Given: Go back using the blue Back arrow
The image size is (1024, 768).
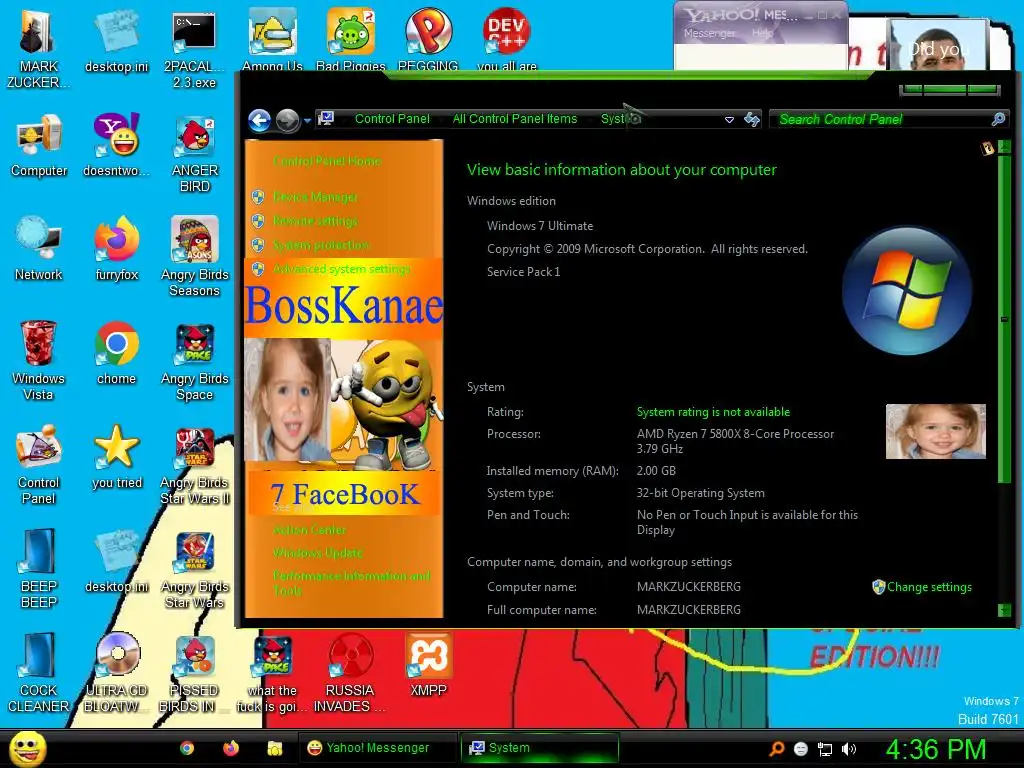Looking at the screenshot, I should point(259,120).
